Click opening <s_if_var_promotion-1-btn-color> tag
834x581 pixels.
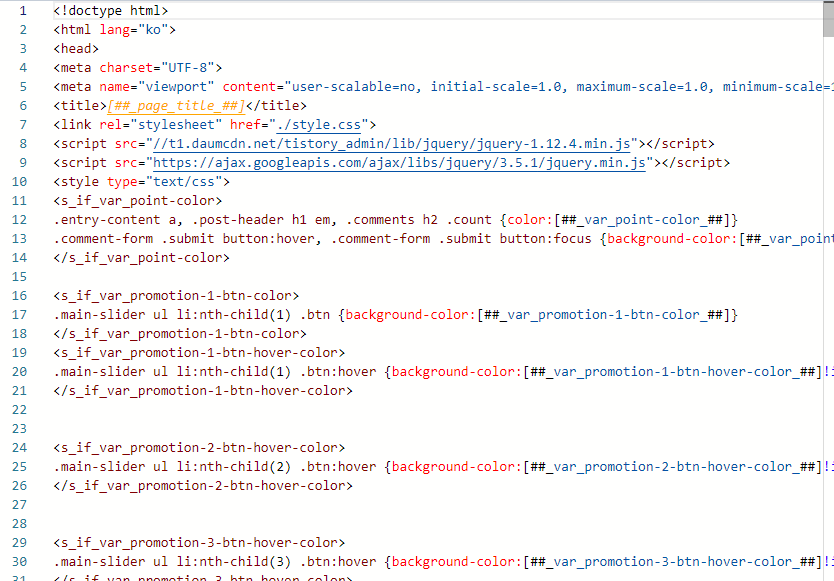click(176, 296)
